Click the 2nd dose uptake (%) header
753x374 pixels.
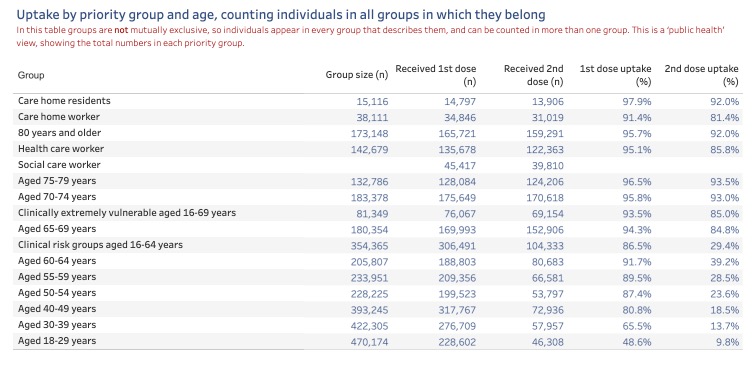pyautogui.click(x=702, y=75)
